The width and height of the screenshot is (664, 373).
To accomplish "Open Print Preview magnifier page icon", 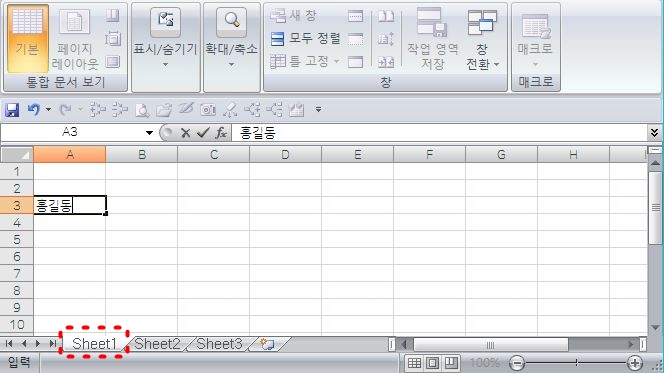I will click(142, 110).
